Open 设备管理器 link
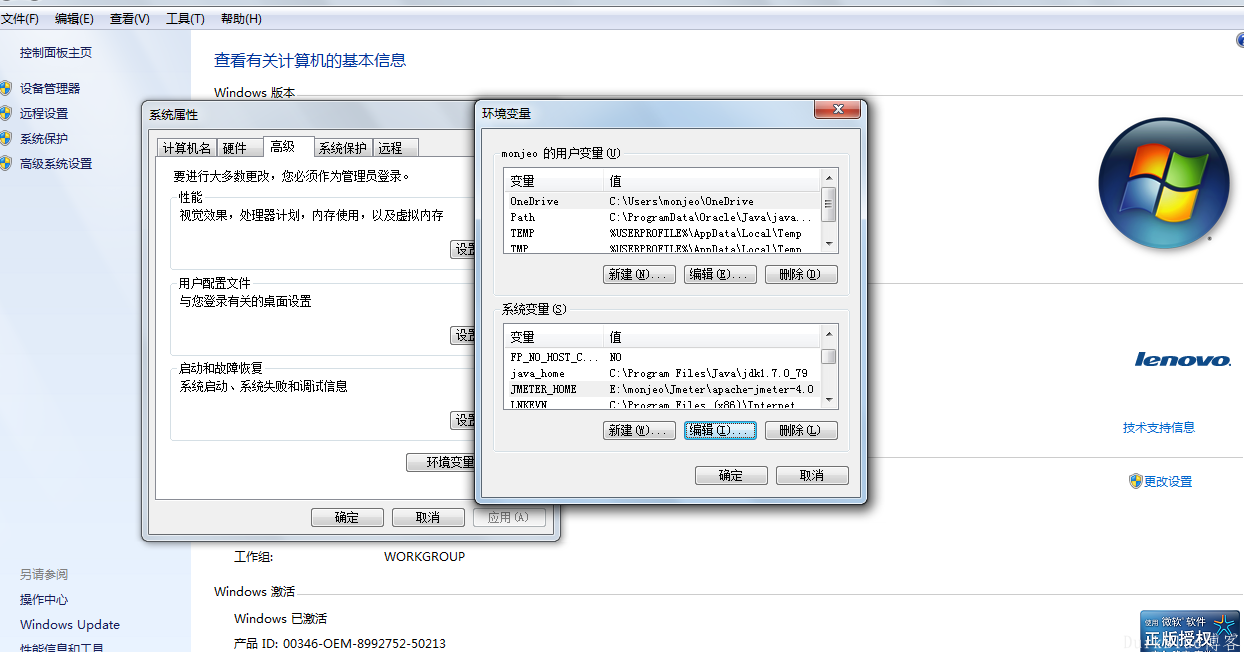 [x=50, y=88]
